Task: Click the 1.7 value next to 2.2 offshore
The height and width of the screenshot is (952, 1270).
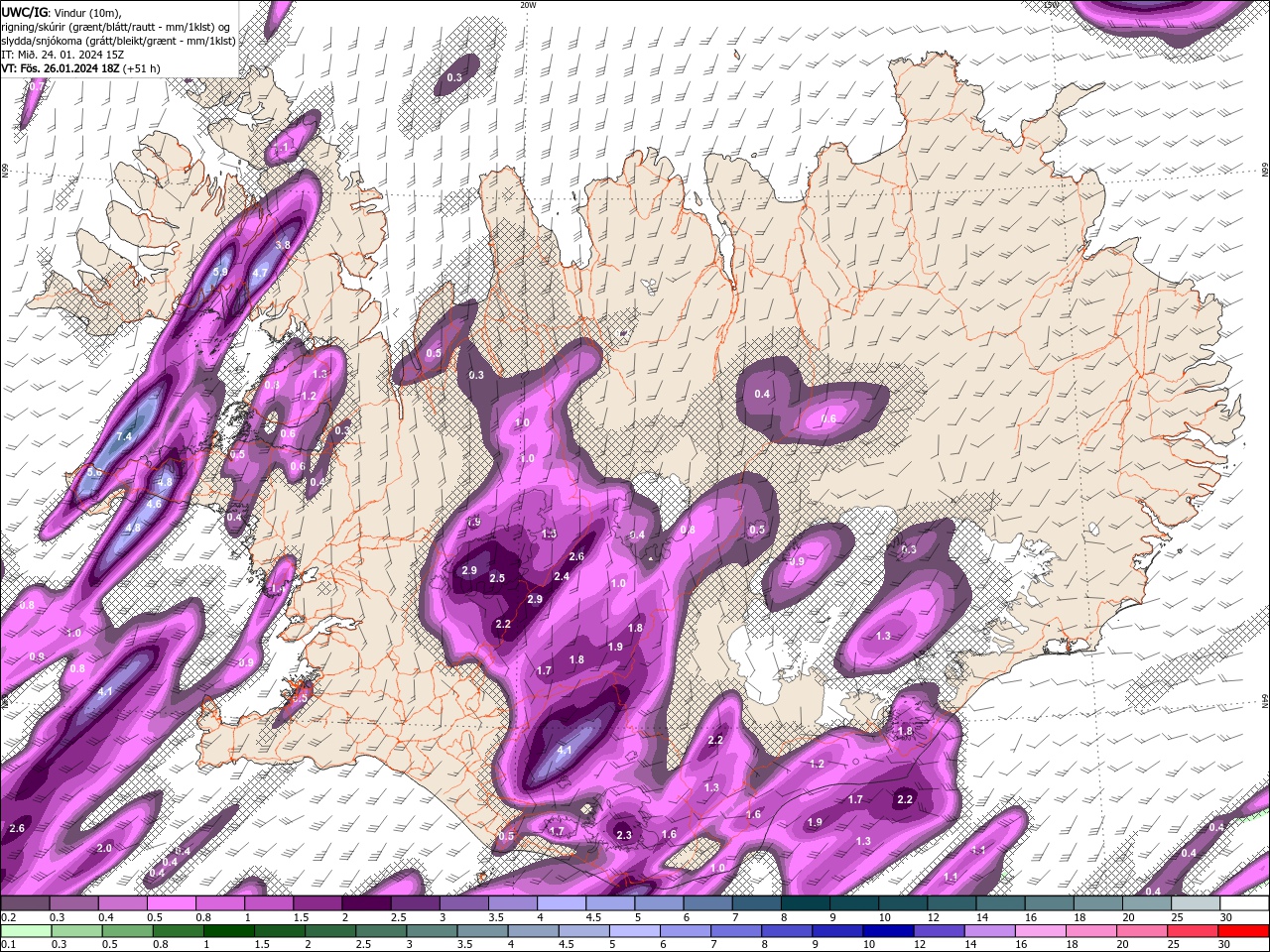Action: 855,799
